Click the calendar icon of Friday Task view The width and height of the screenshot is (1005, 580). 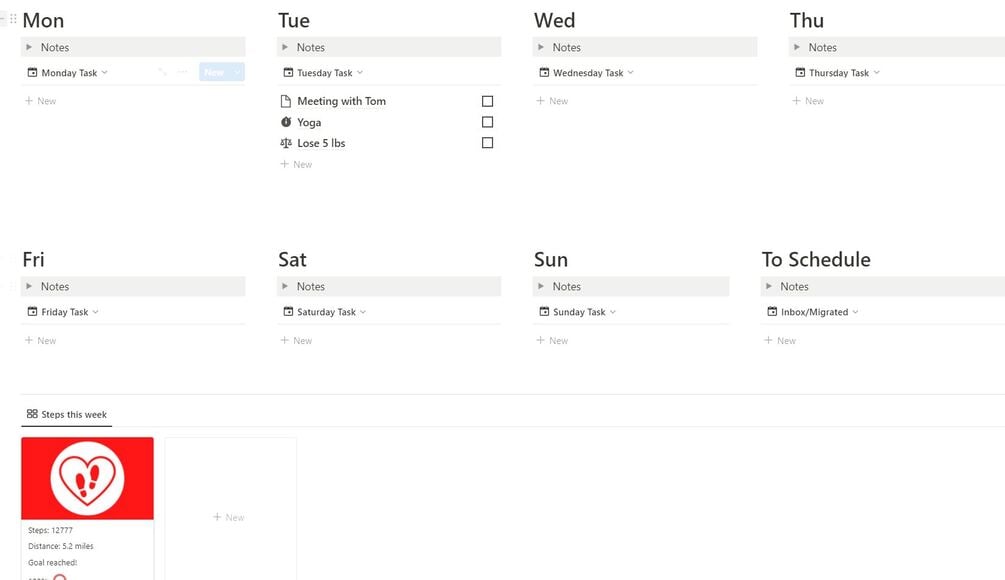(x=32, y=312)
